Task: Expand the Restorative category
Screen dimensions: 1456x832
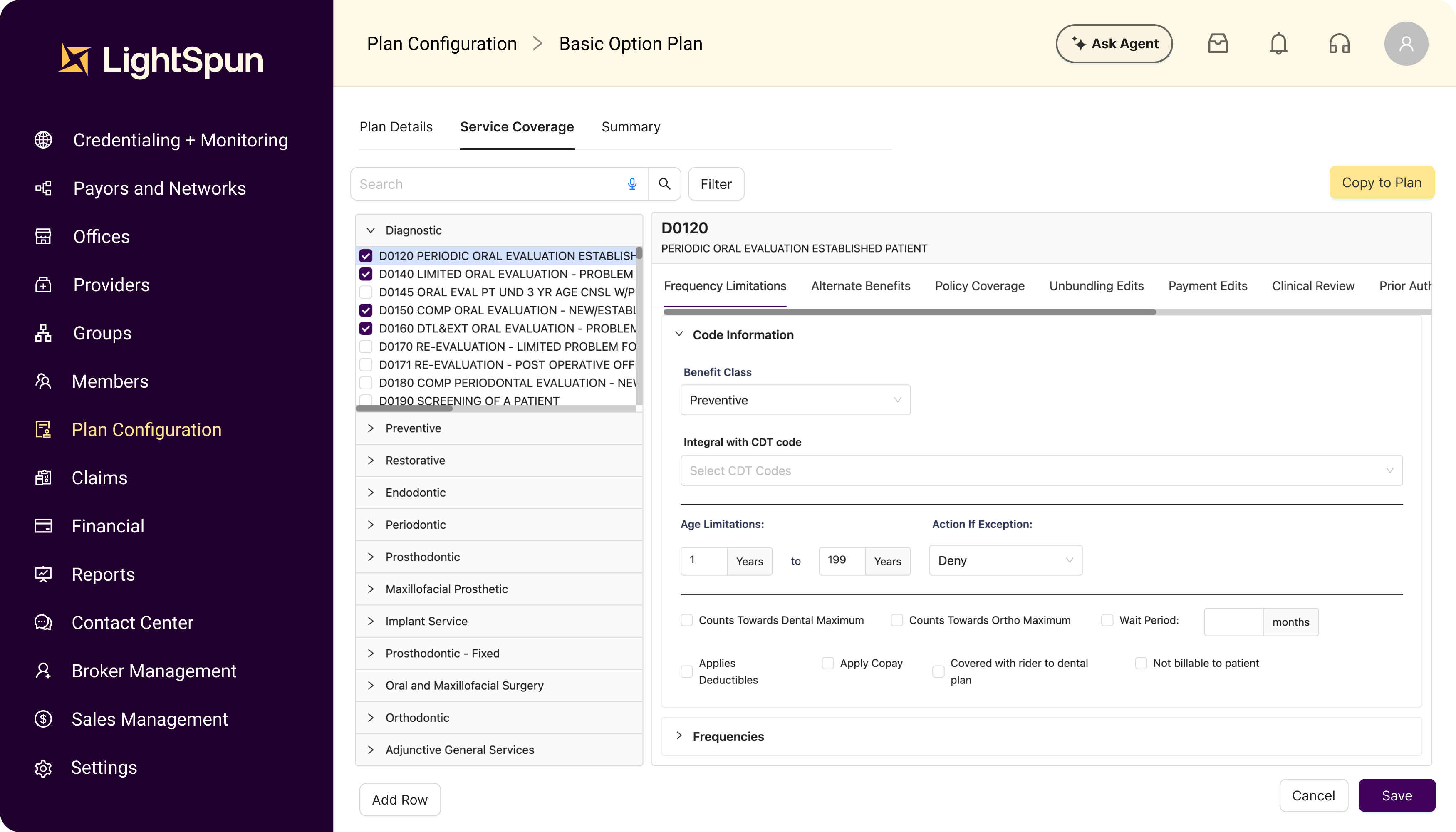Action: point(498,461)
